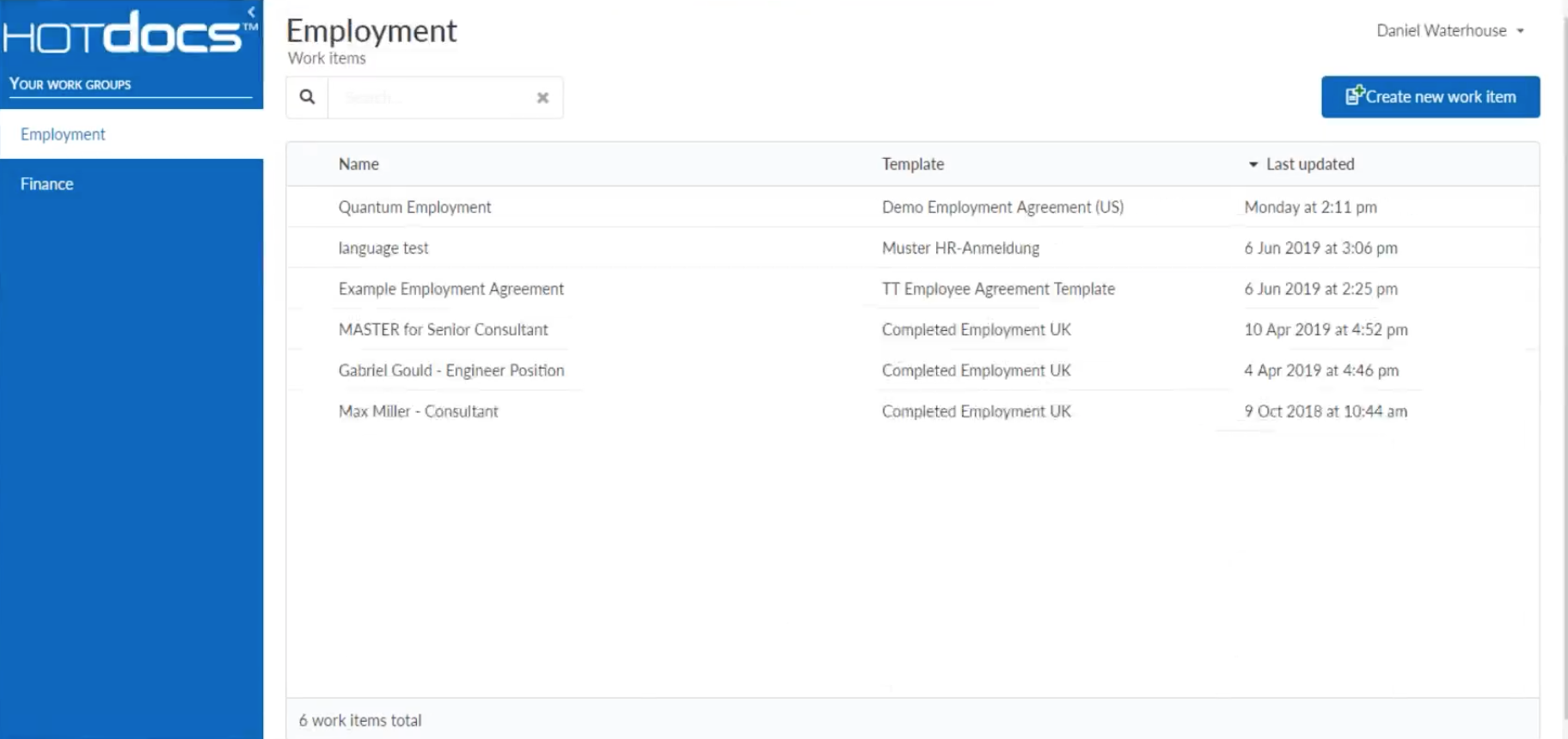Open the language test work item

(383, 248)
